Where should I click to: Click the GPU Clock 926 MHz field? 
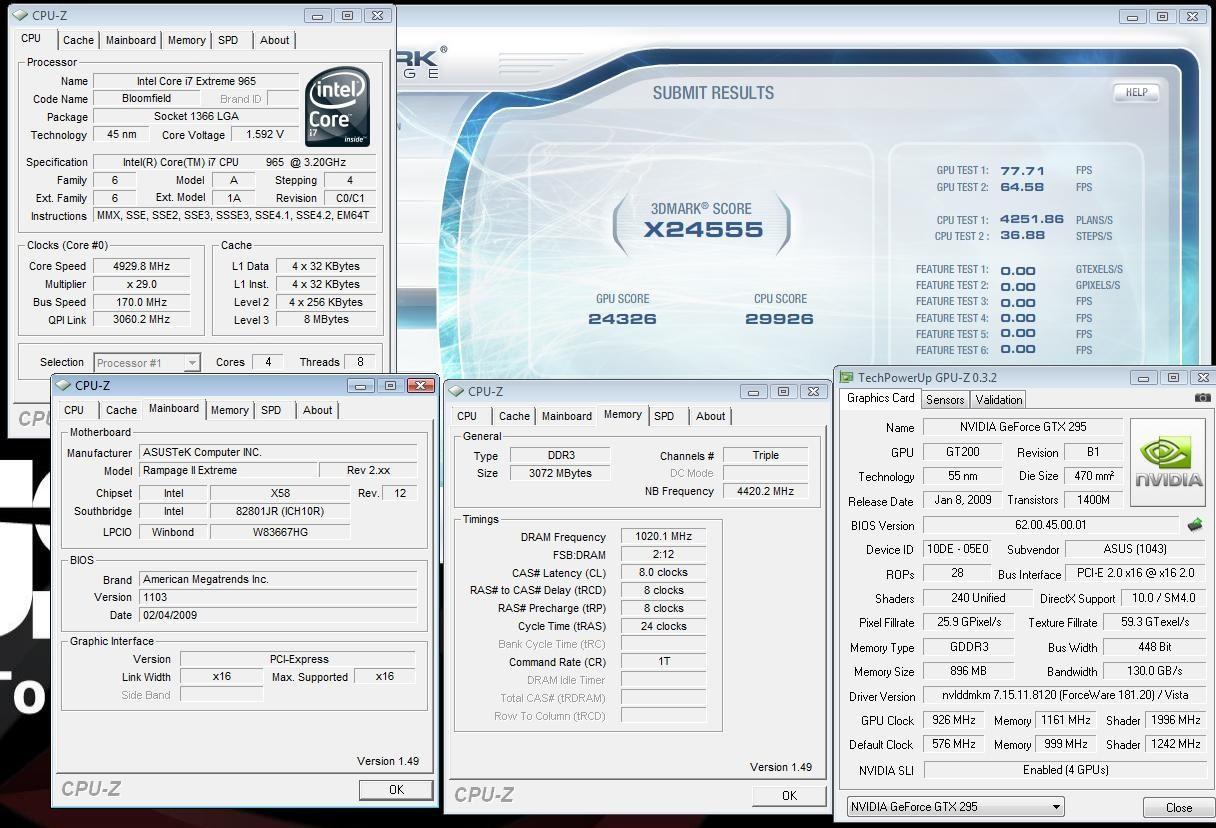[x=952, y=720]
